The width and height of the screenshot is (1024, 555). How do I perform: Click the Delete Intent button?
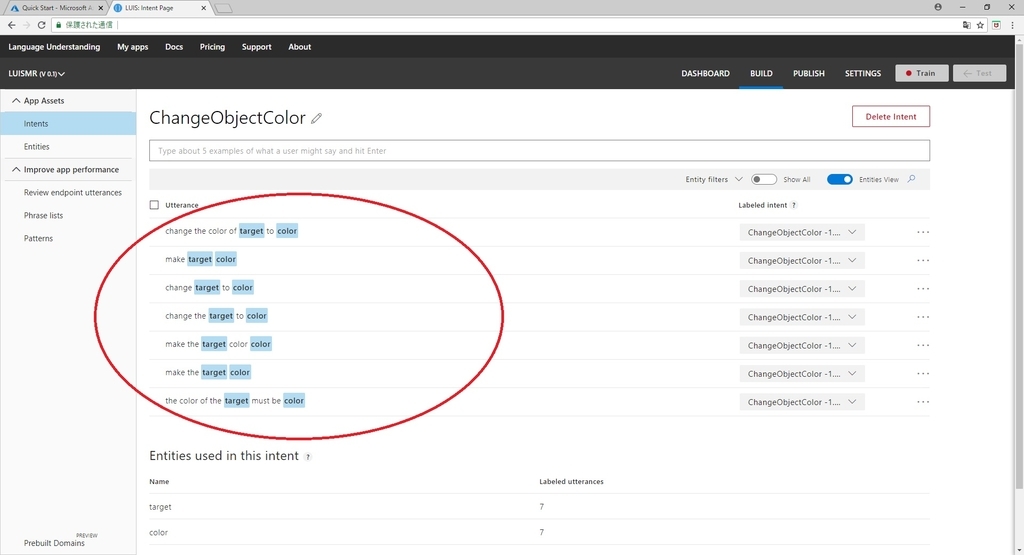click(891, 116)
